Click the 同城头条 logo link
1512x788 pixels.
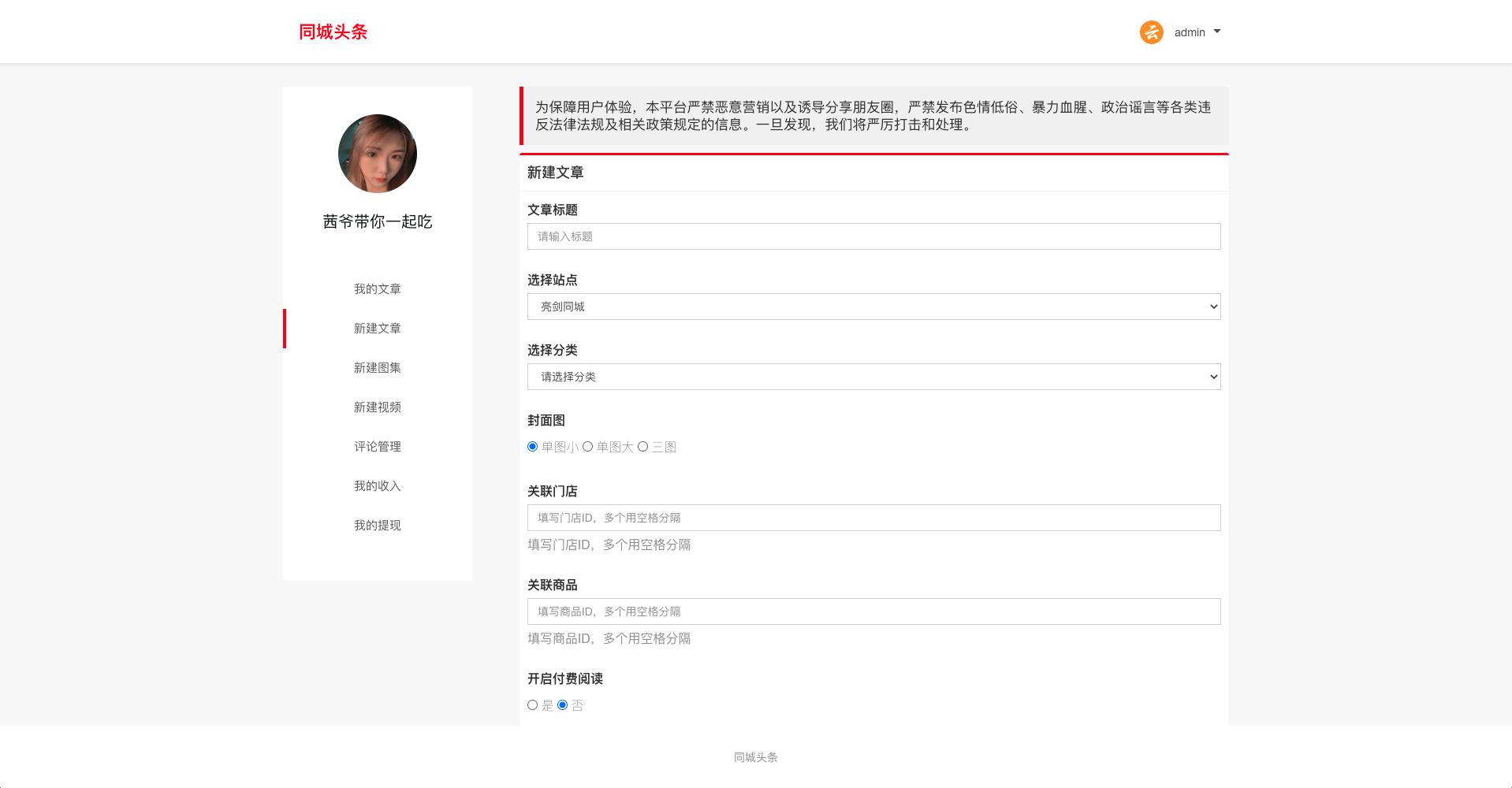click(333, 32)
